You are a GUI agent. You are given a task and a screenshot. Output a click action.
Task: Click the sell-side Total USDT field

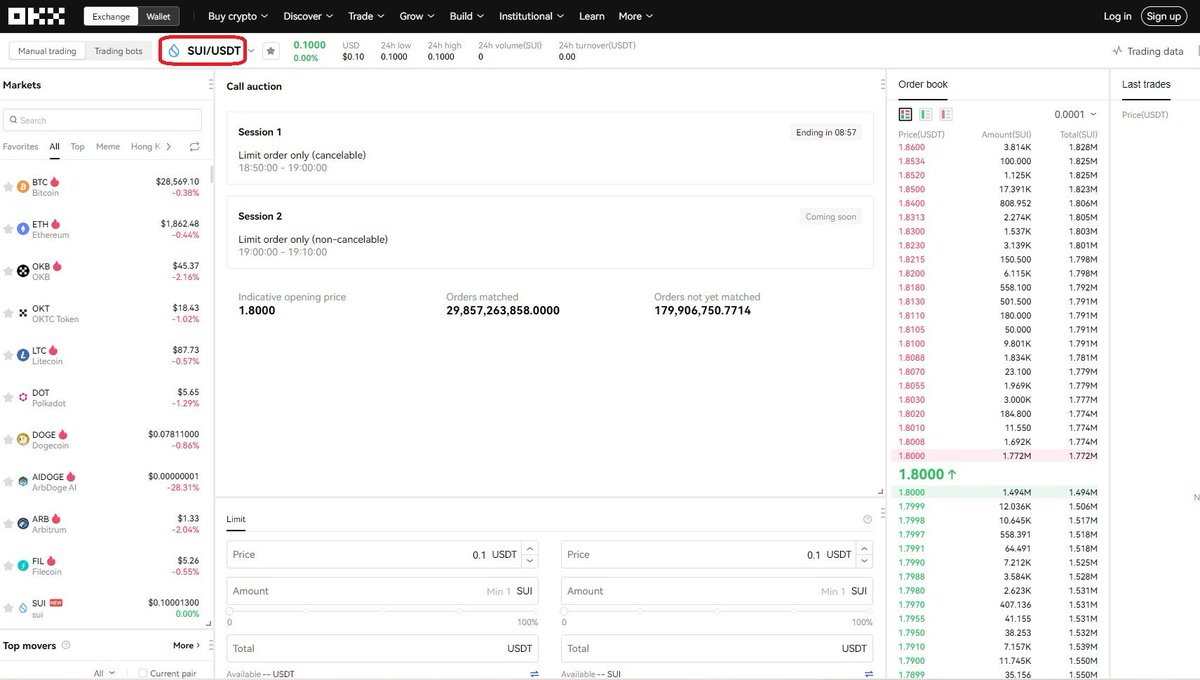[x=716, y=648]
